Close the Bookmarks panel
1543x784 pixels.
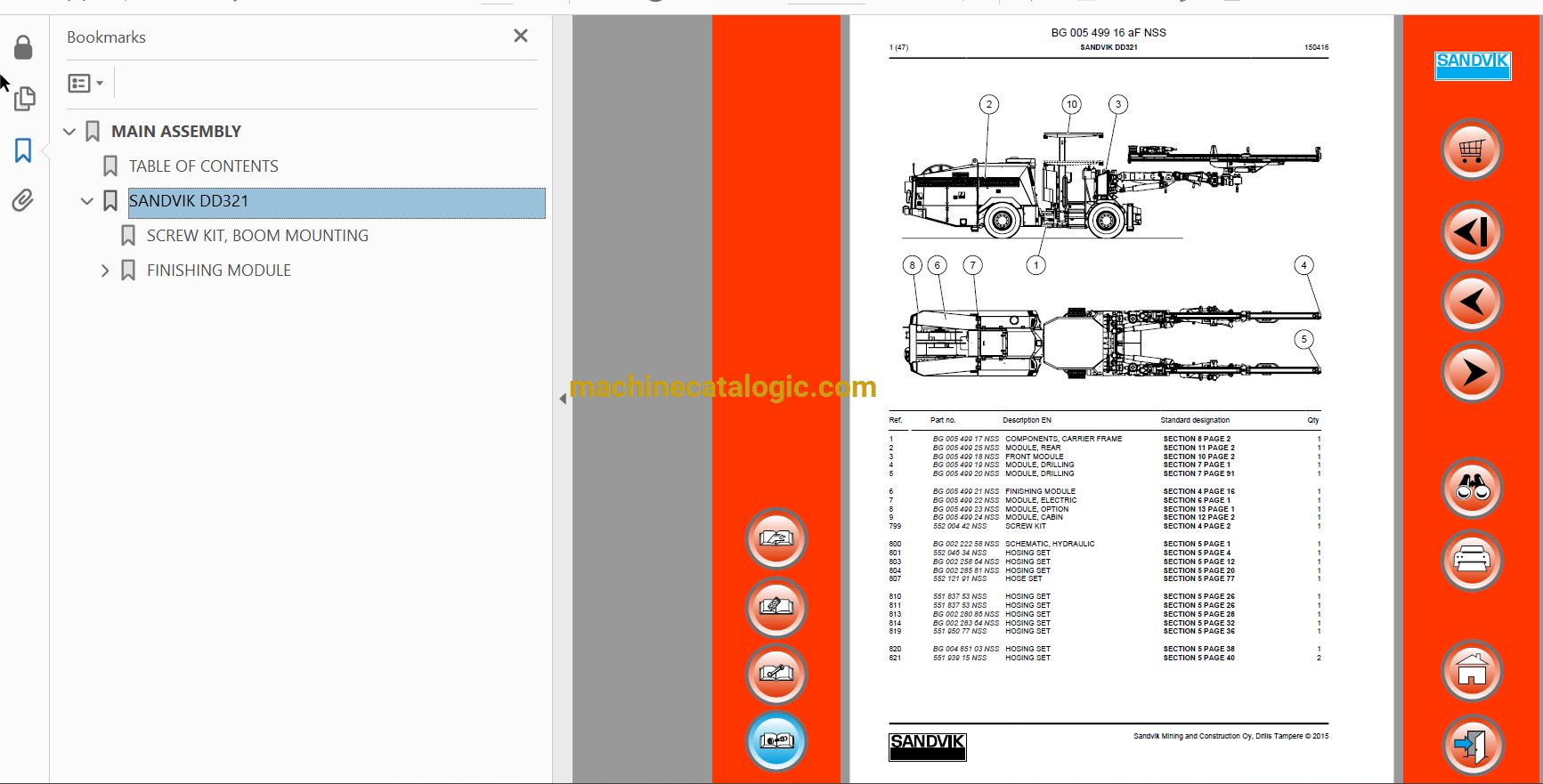tap(521, 36)
